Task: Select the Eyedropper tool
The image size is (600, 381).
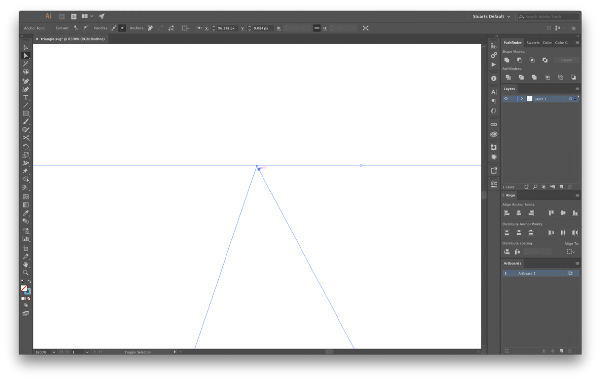Action: tap(26, 213)
